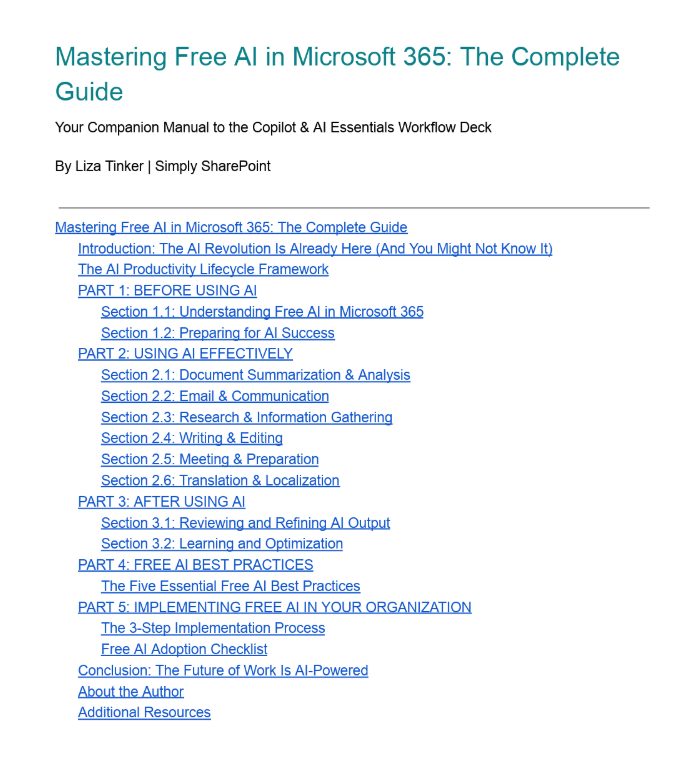This screenshot has width=688, height=759.
Task: Open The 3-Step Implementation Process link
Action: click(x=212, y=628)
